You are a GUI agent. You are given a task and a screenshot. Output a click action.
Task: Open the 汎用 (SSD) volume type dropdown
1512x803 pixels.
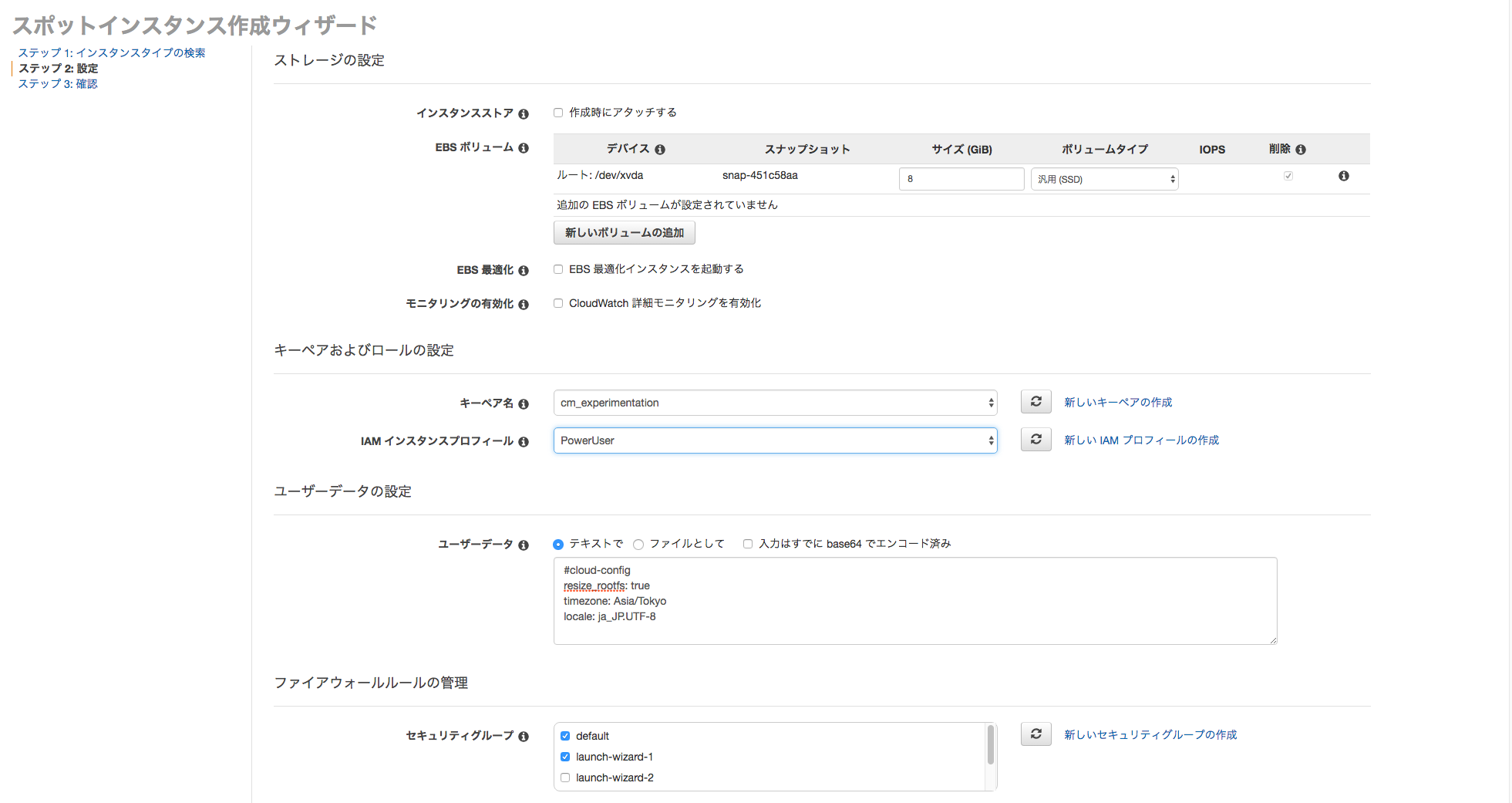[x=1105, y=179]
